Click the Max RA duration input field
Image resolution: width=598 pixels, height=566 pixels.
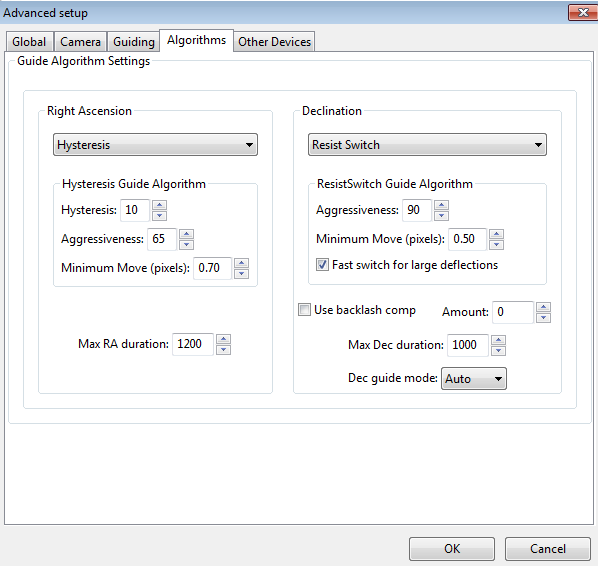point(193,344)
